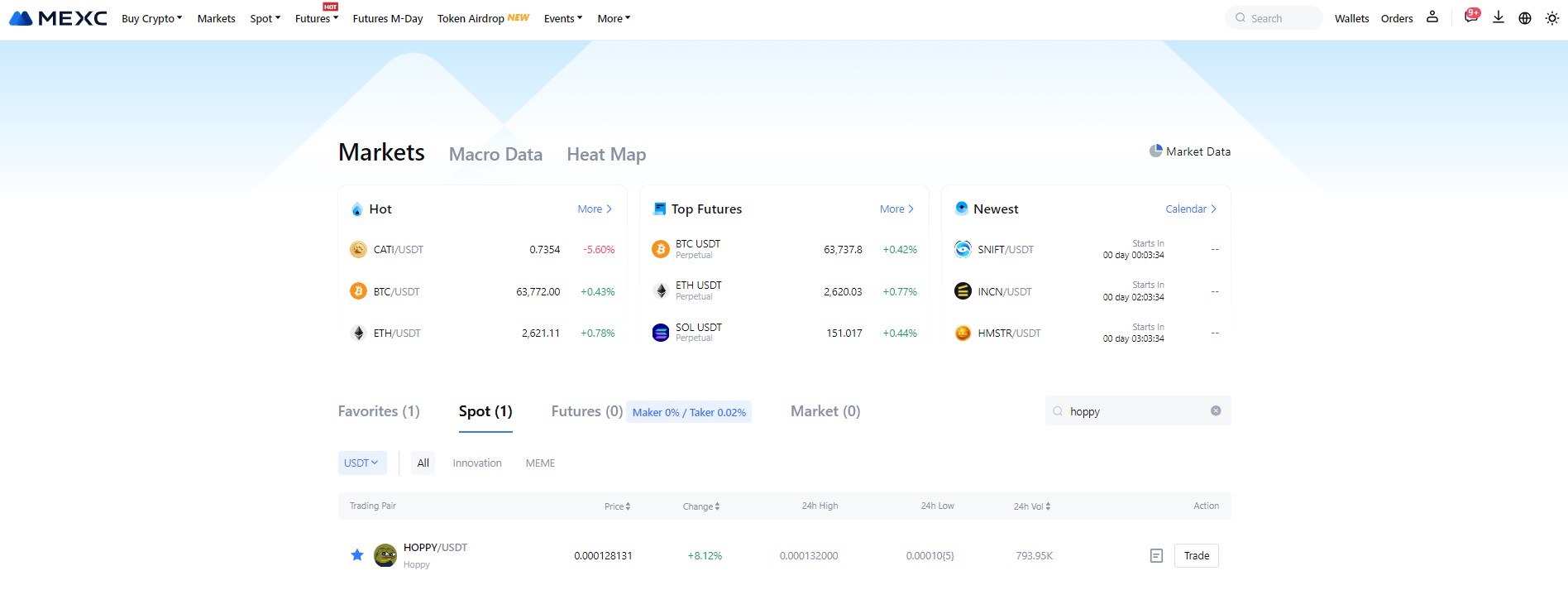Click the MEXC logo

(x=58, y=18)
